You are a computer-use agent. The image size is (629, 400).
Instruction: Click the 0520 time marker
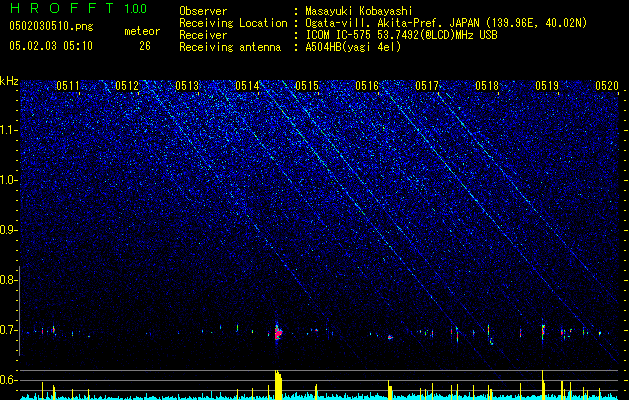(607, 86)
